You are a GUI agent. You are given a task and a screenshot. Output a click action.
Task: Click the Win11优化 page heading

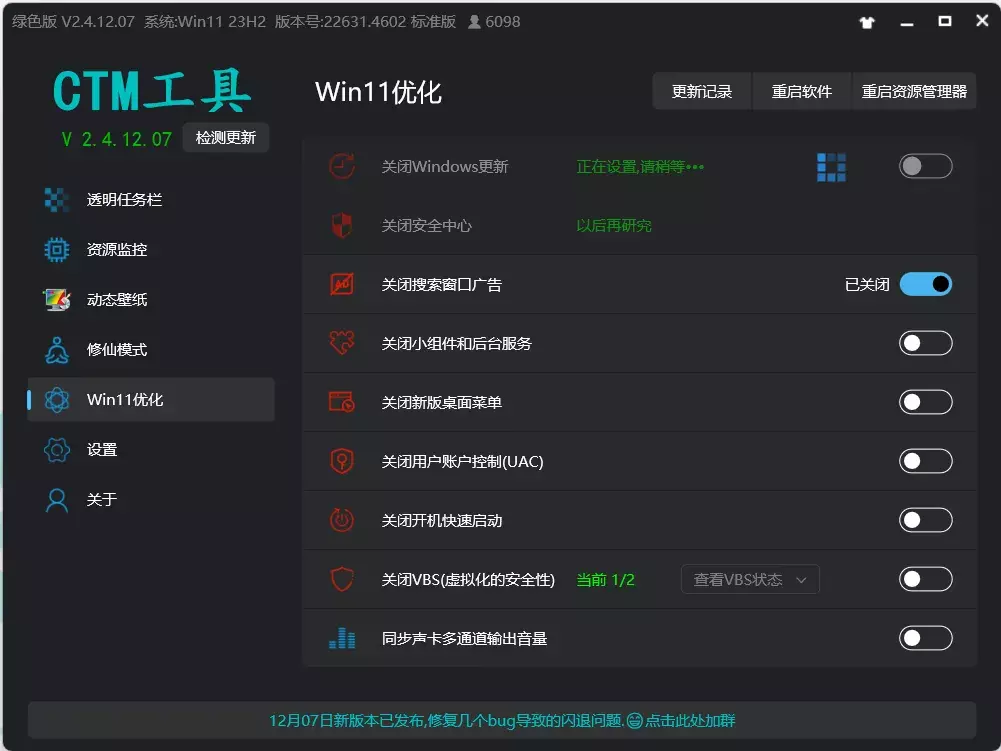click(379, 92)
